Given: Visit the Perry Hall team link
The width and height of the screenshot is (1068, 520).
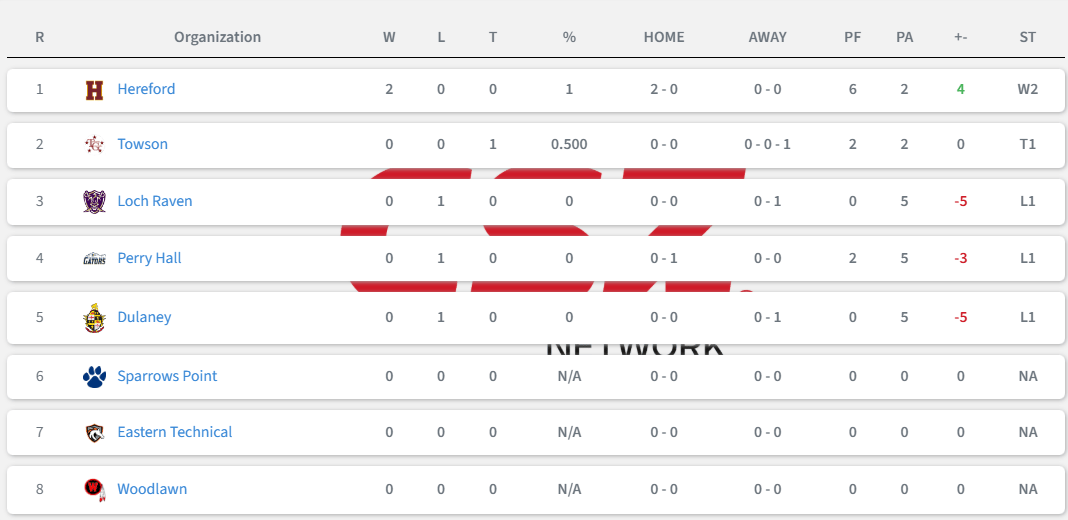Looking at the screenshot, I should [x=149, y=258].
